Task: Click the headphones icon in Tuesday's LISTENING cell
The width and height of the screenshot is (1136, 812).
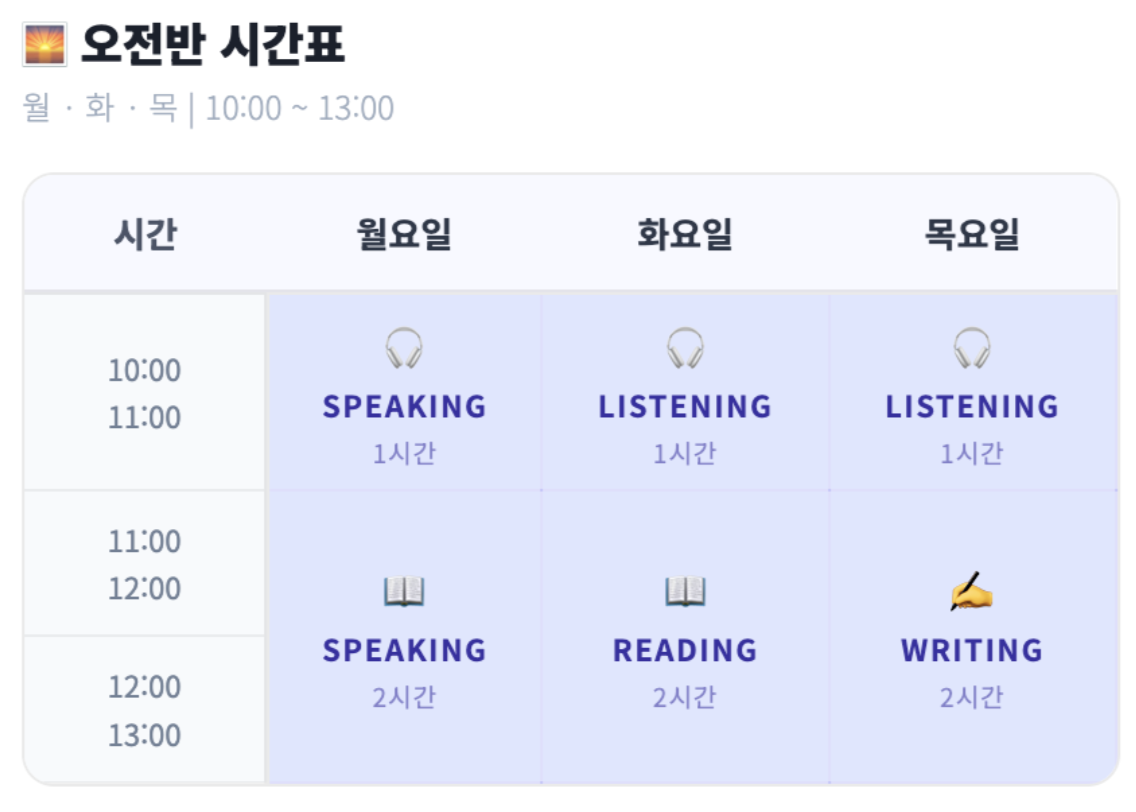Action: (685, 348)
